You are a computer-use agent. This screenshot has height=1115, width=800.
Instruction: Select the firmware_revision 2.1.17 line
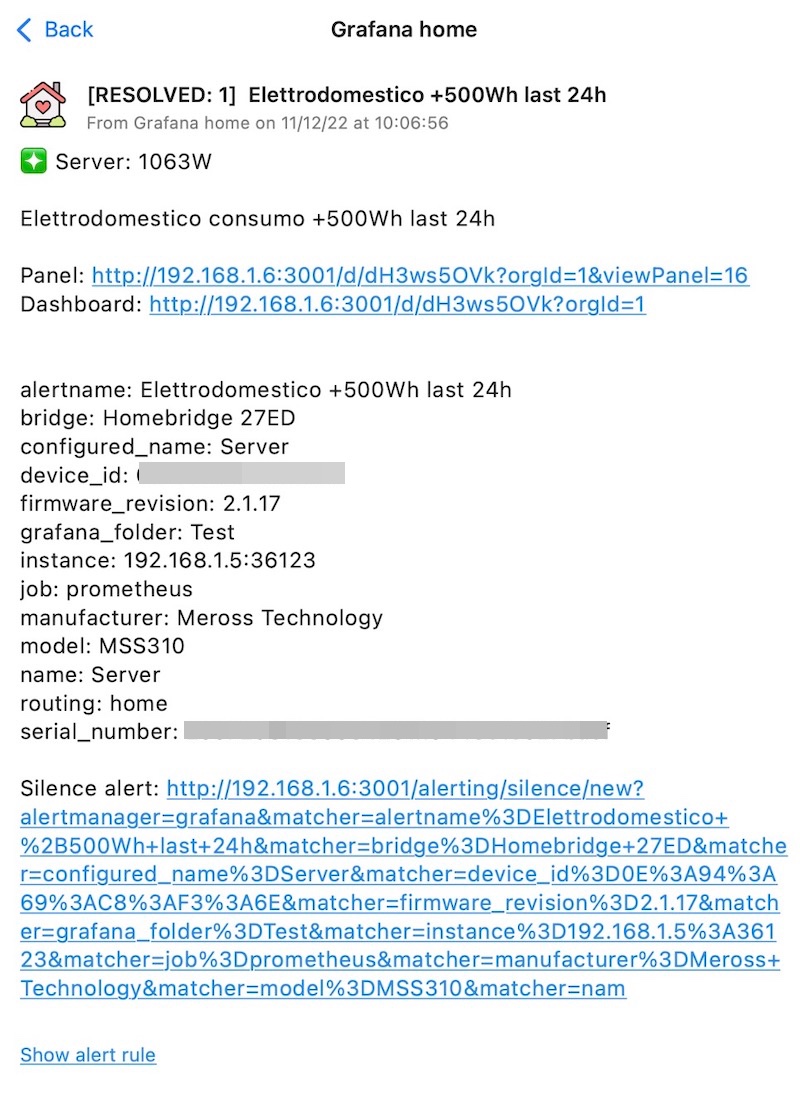click(150, 503)
